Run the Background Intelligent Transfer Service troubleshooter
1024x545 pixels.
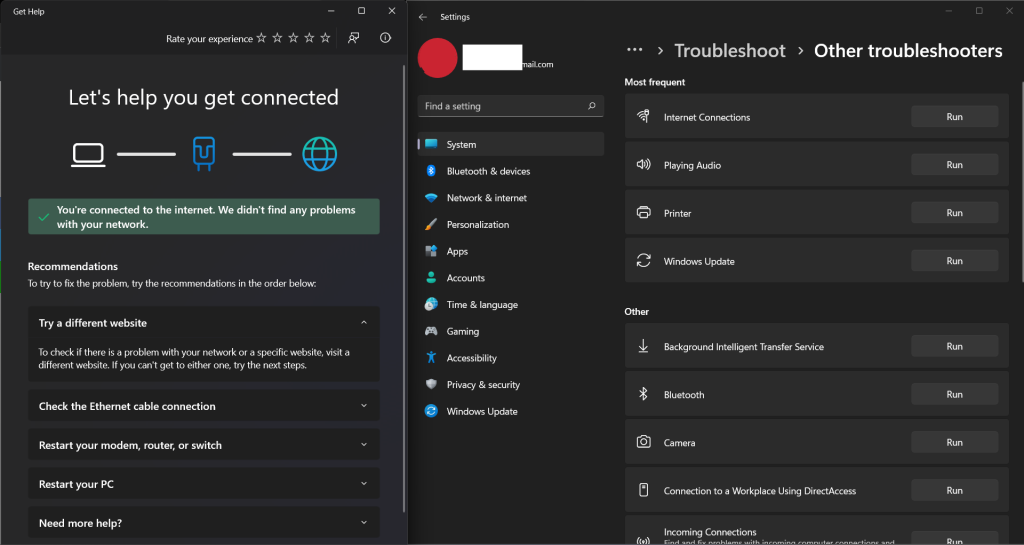[954, 346]
